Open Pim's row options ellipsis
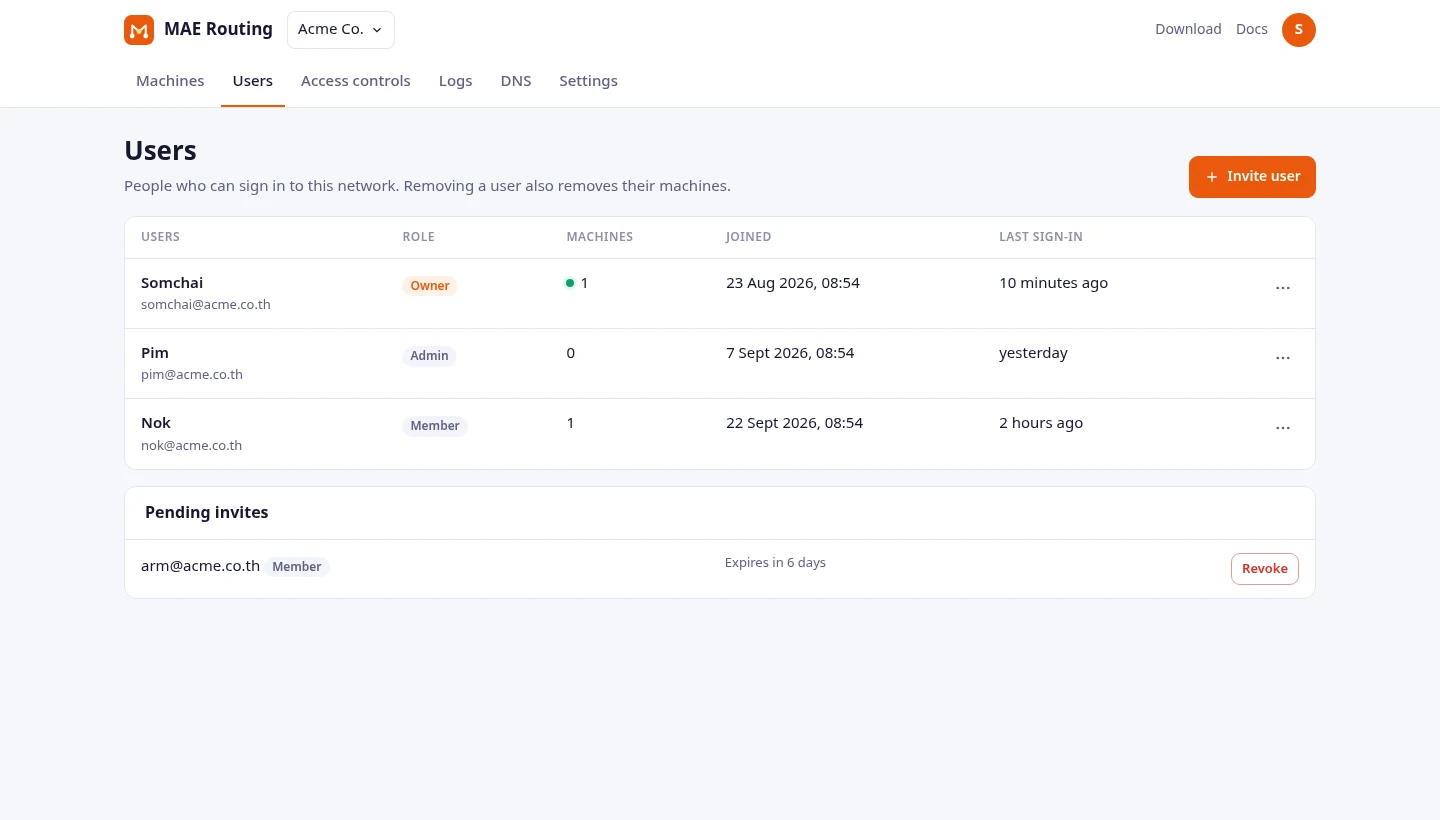This screenshot has width=1440, height=820. 1283,358
